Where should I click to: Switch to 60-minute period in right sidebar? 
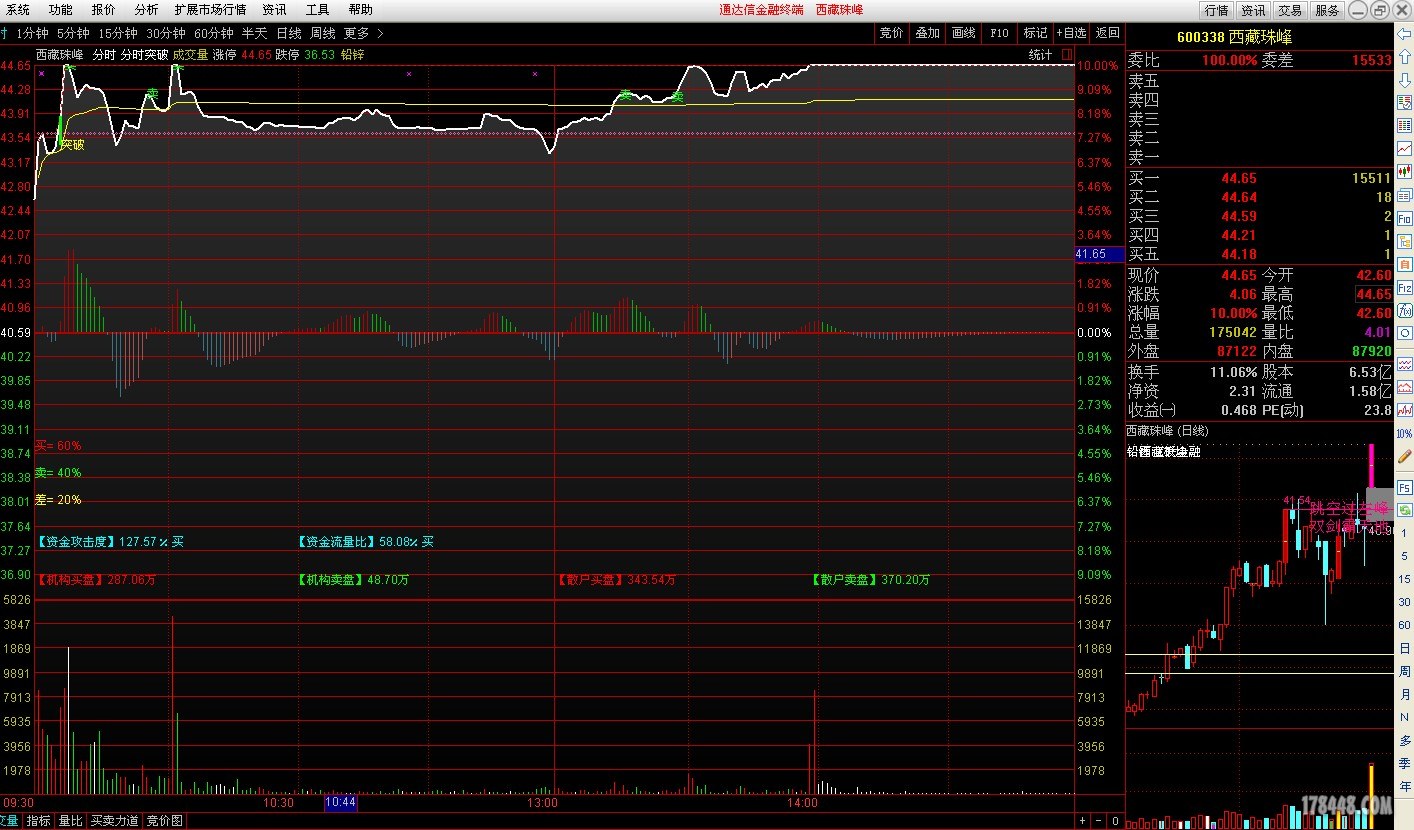(1404, 625)
